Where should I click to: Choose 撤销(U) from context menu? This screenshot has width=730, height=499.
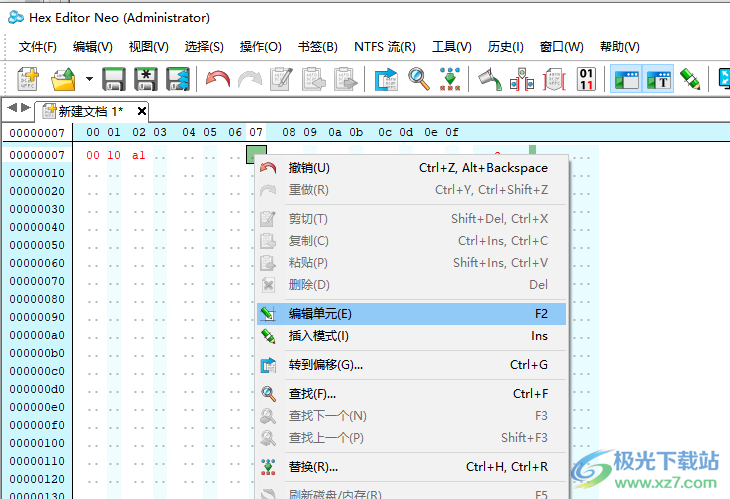point(412,168)
